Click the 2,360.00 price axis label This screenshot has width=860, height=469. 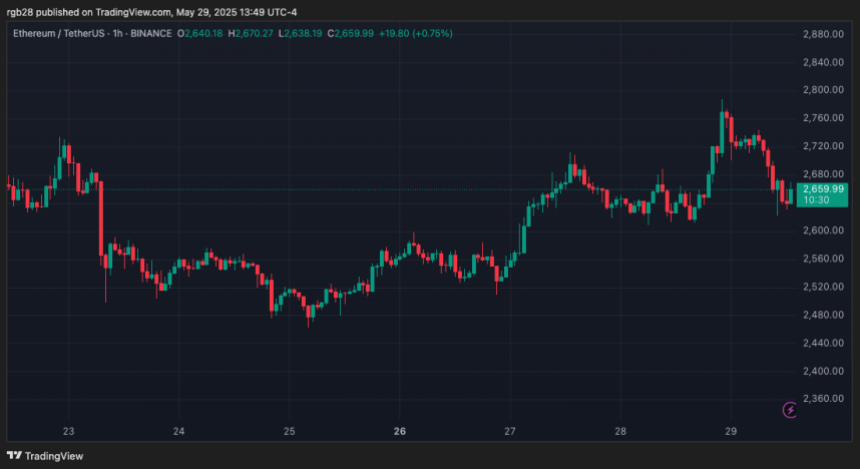pos(824,398)
